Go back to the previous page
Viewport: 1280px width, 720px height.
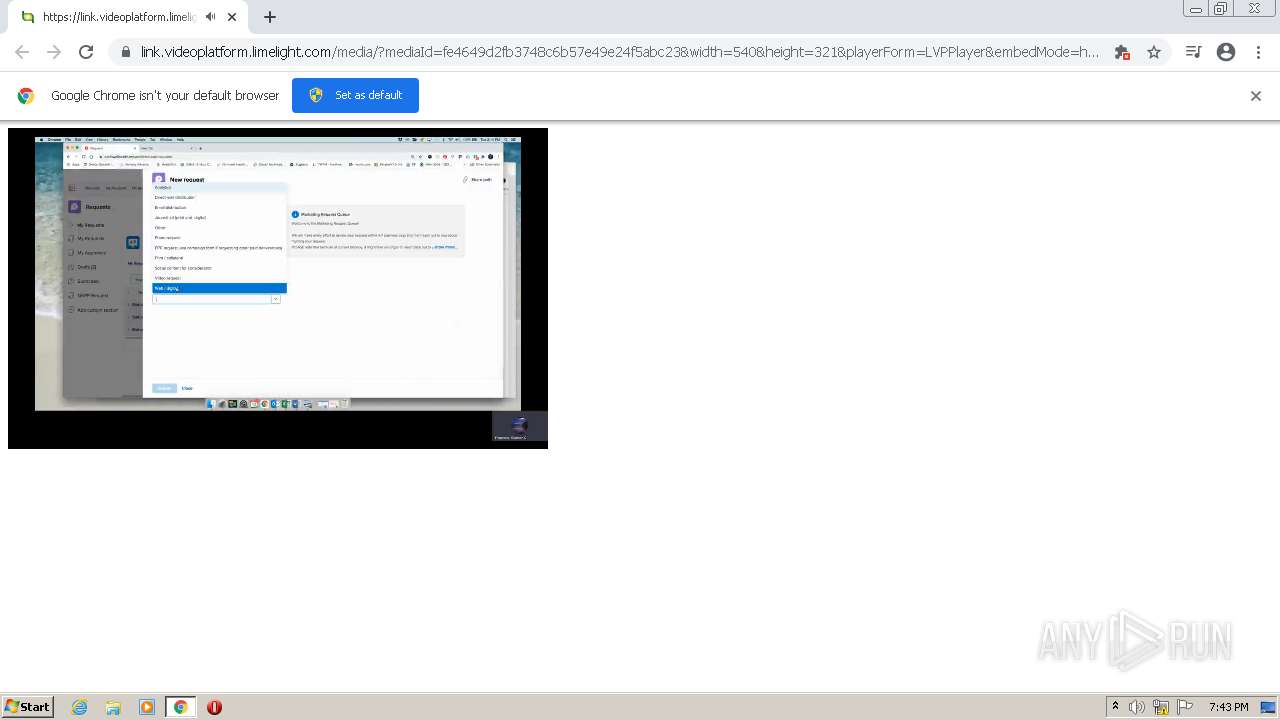coord(22,52)
